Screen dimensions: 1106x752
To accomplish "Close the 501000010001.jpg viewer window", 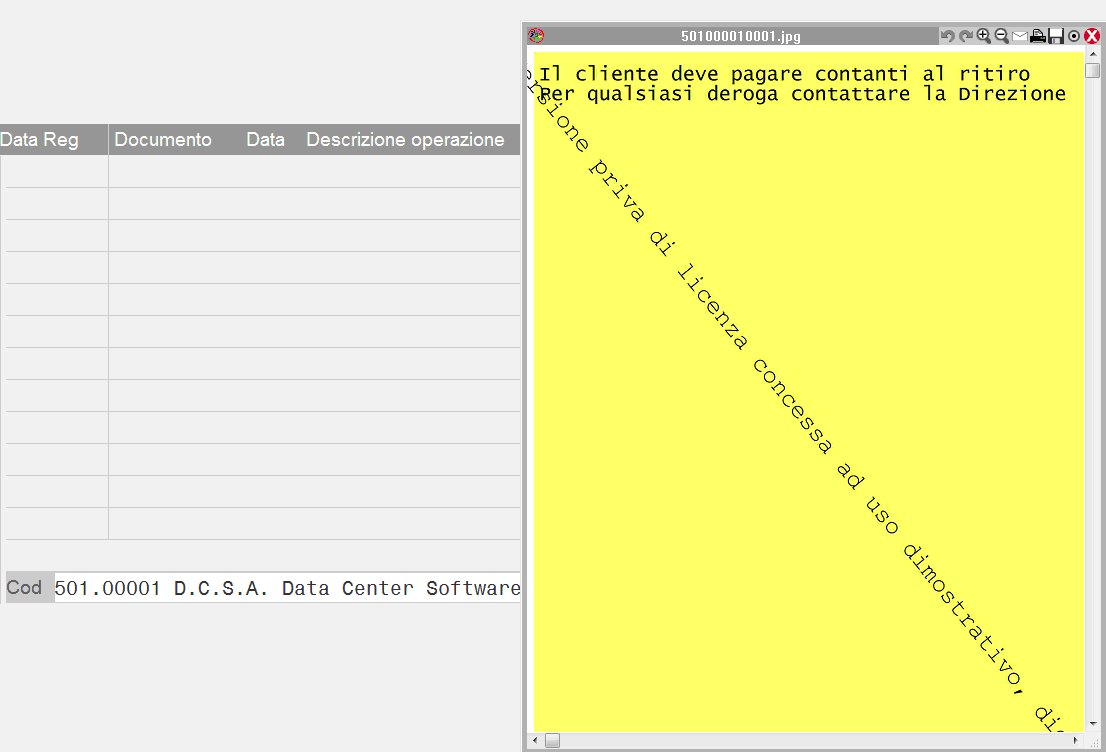I will tap(1092, 36).
